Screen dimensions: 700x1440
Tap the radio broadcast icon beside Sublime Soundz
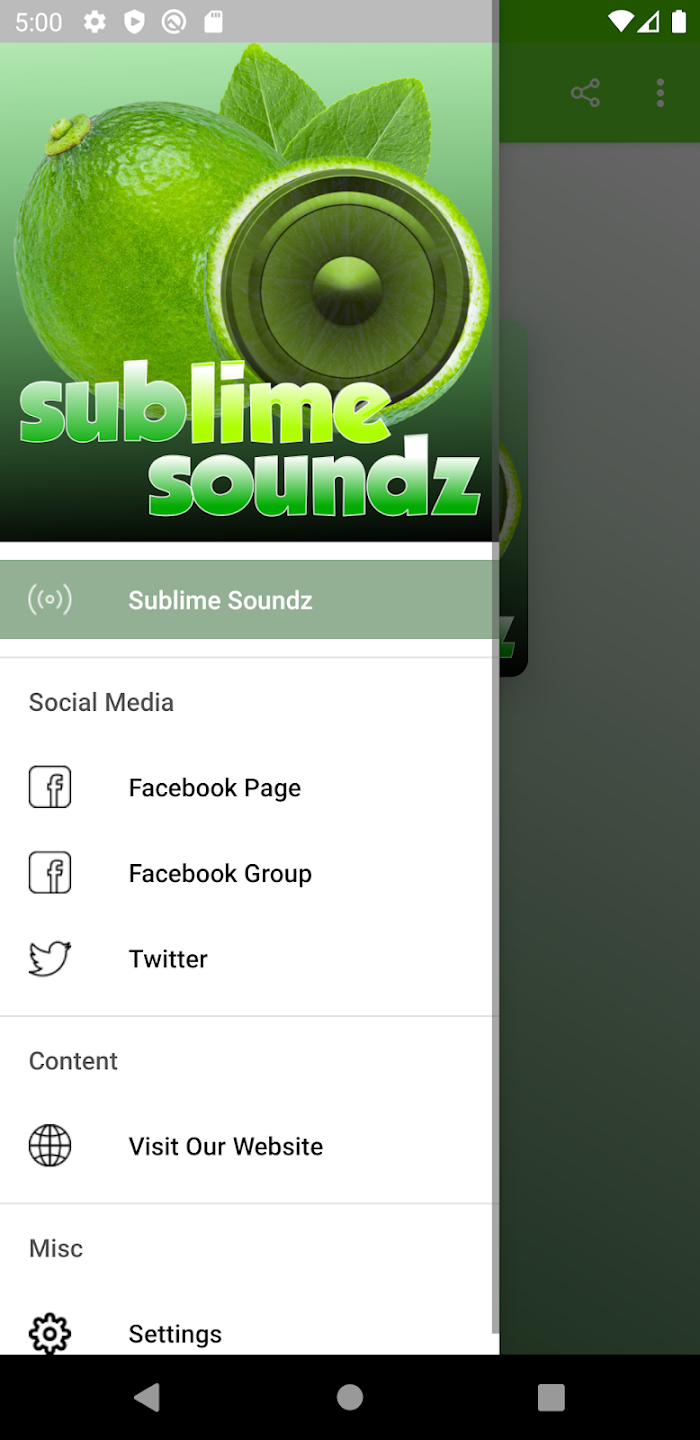[x=50, y=600]
